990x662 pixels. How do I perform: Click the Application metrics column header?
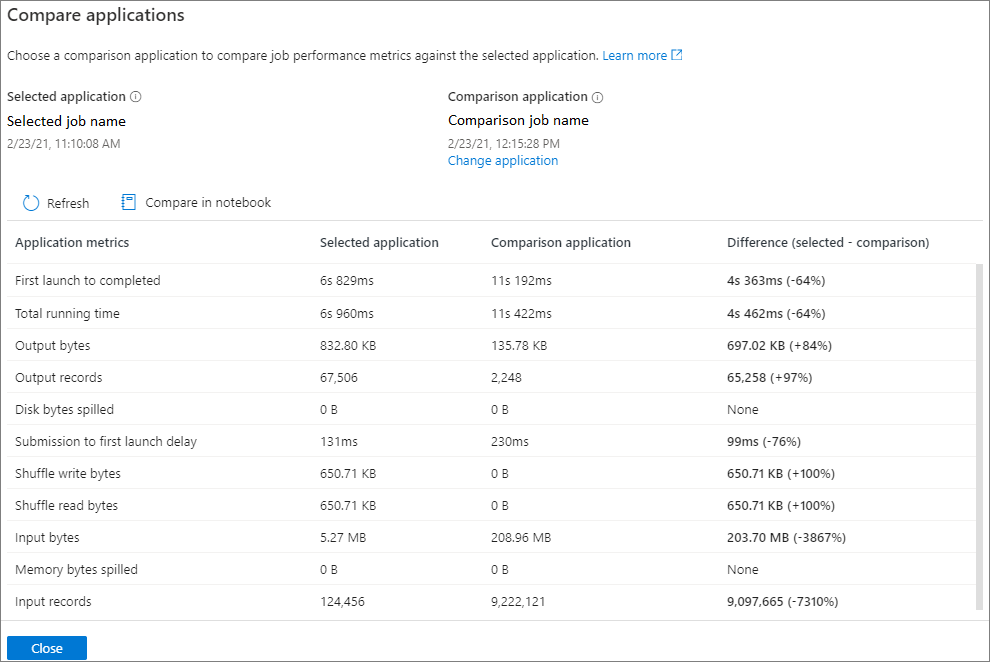(72, 242)
